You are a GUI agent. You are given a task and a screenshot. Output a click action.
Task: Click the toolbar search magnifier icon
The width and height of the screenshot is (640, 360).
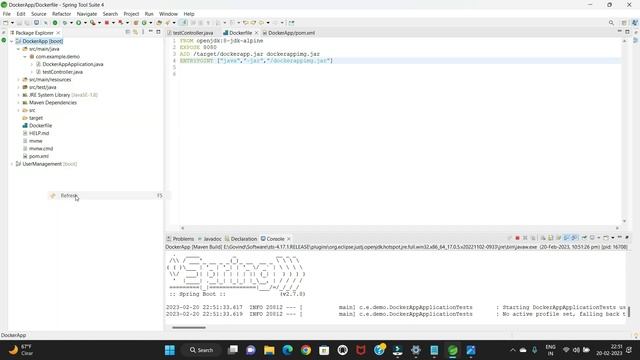coord(611,23)
